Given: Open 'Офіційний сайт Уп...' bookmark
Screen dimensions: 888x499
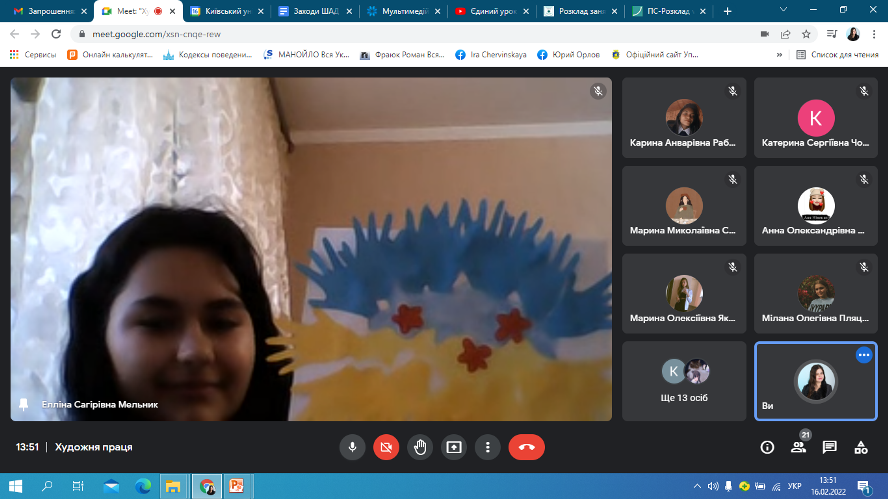Looking at the screenshot, I should (x=655, y=54).
